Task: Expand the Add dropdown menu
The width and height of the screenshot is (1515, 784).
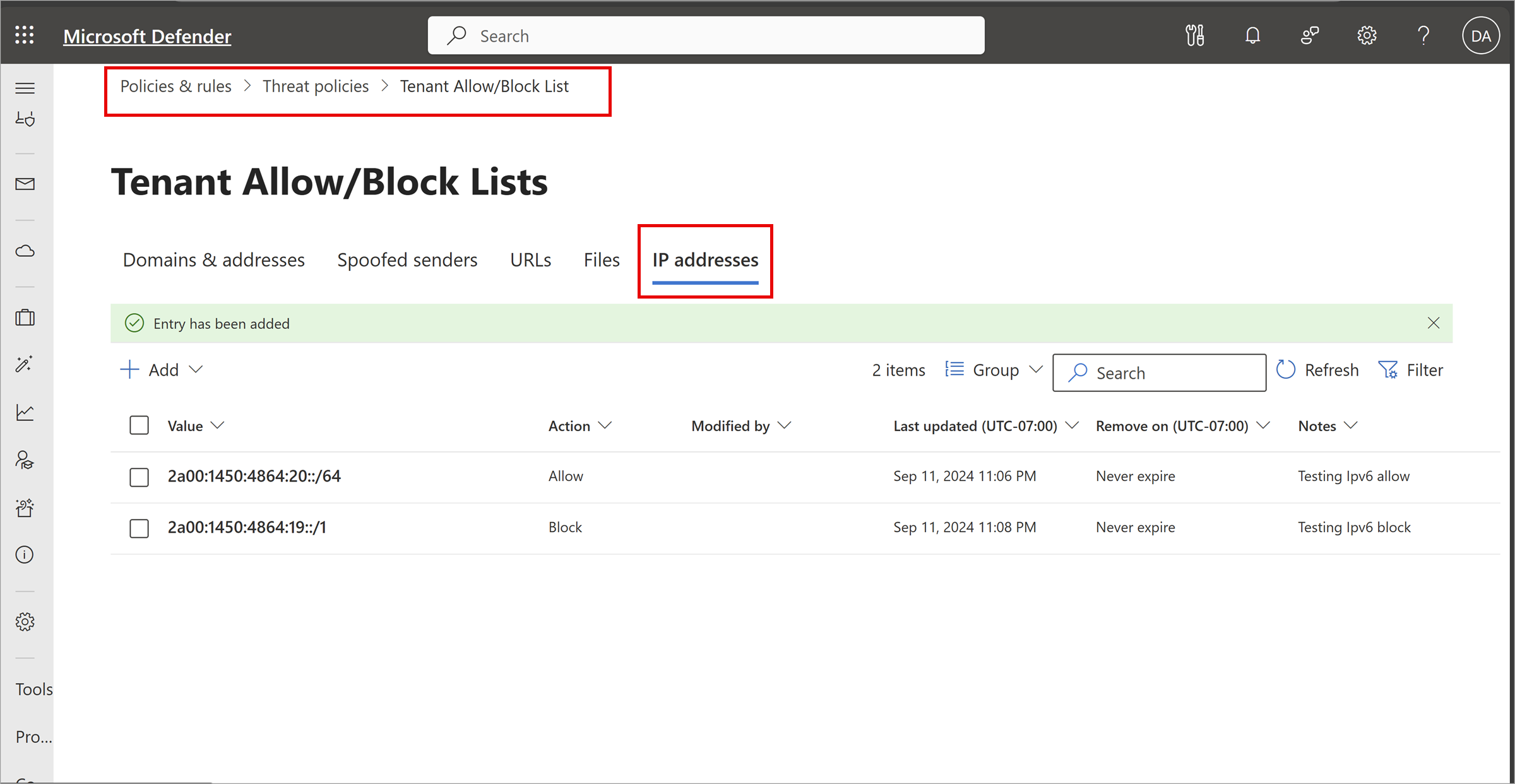Action: coord(192,369)
